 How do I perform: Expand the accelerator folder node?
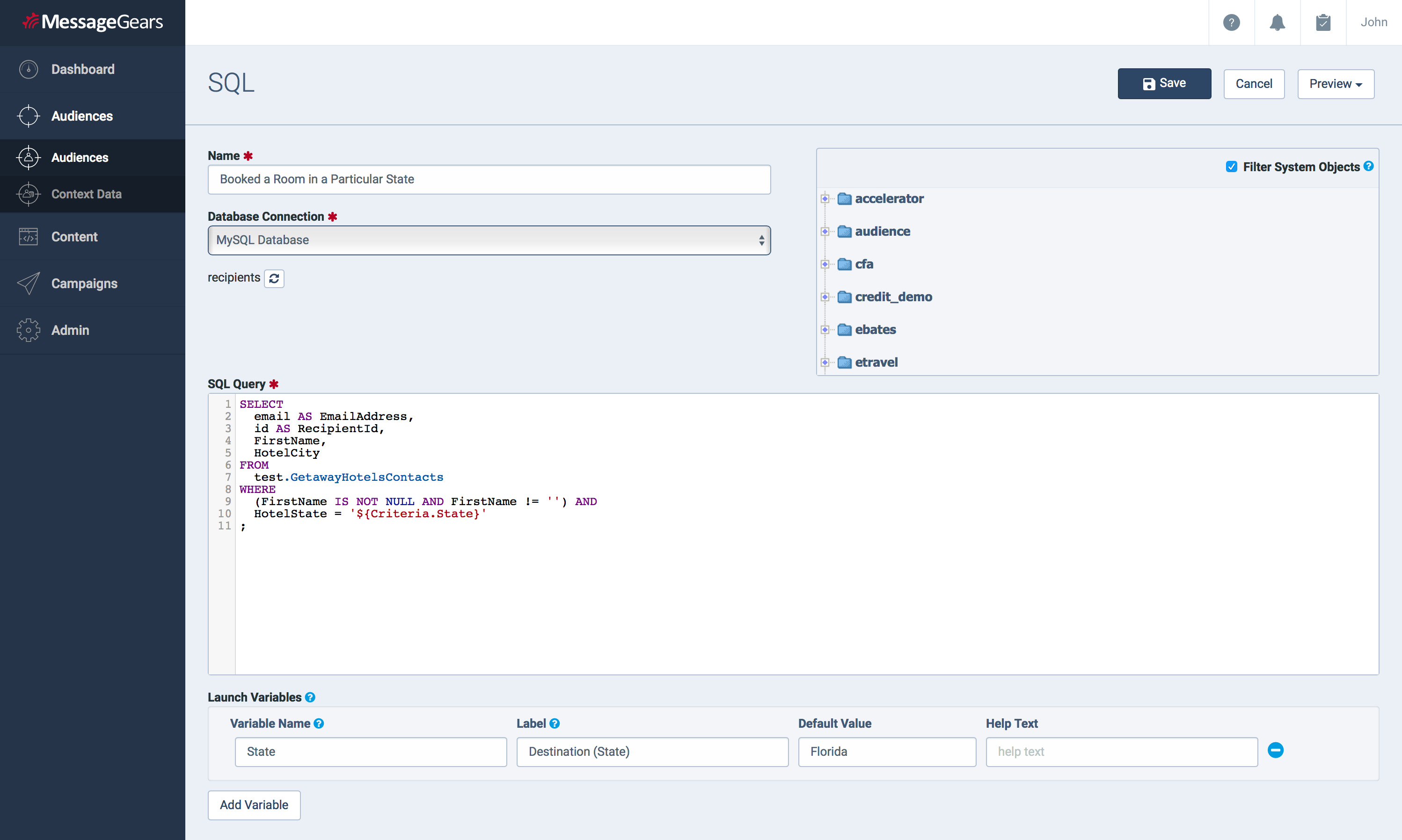pos(825,199)
